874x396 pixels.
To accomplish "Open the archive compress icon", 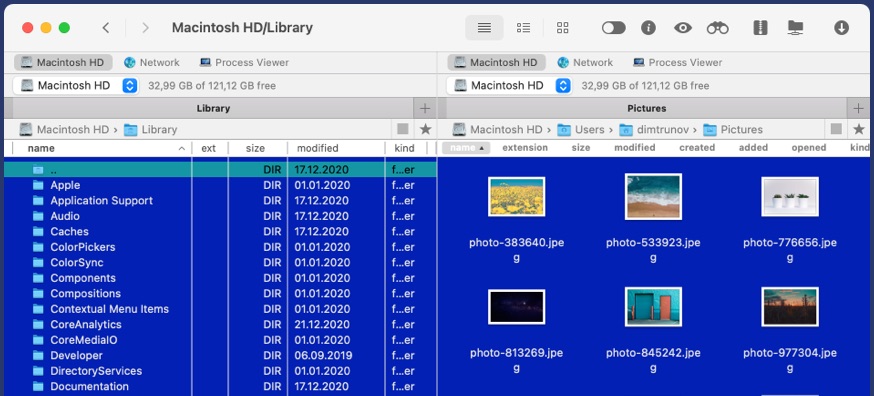I will click(x=760, y=28).
